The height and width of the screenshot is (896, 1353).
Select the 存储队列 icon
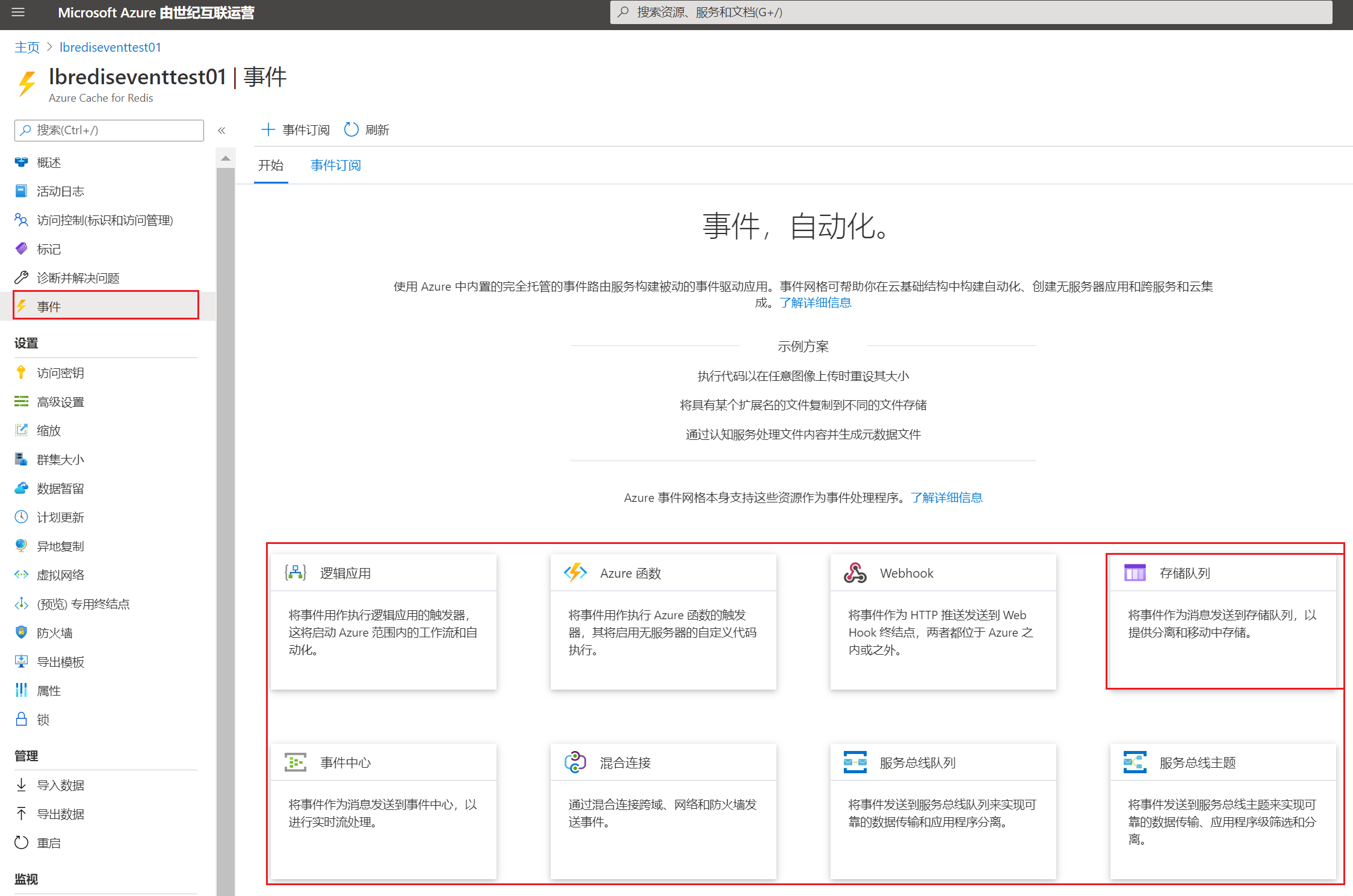(1135, 573)
